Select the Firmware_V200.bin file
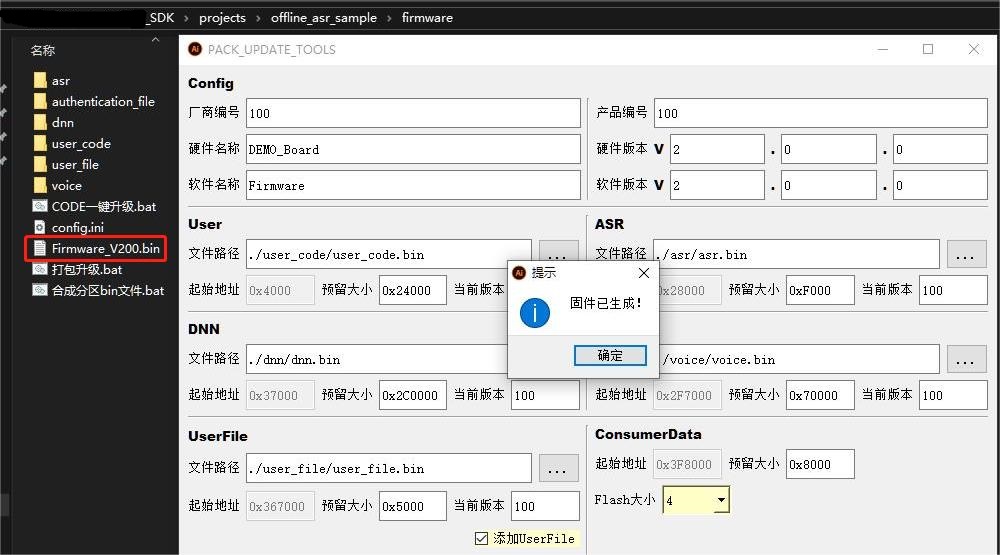1000x555 pixels. pos(105,249)
